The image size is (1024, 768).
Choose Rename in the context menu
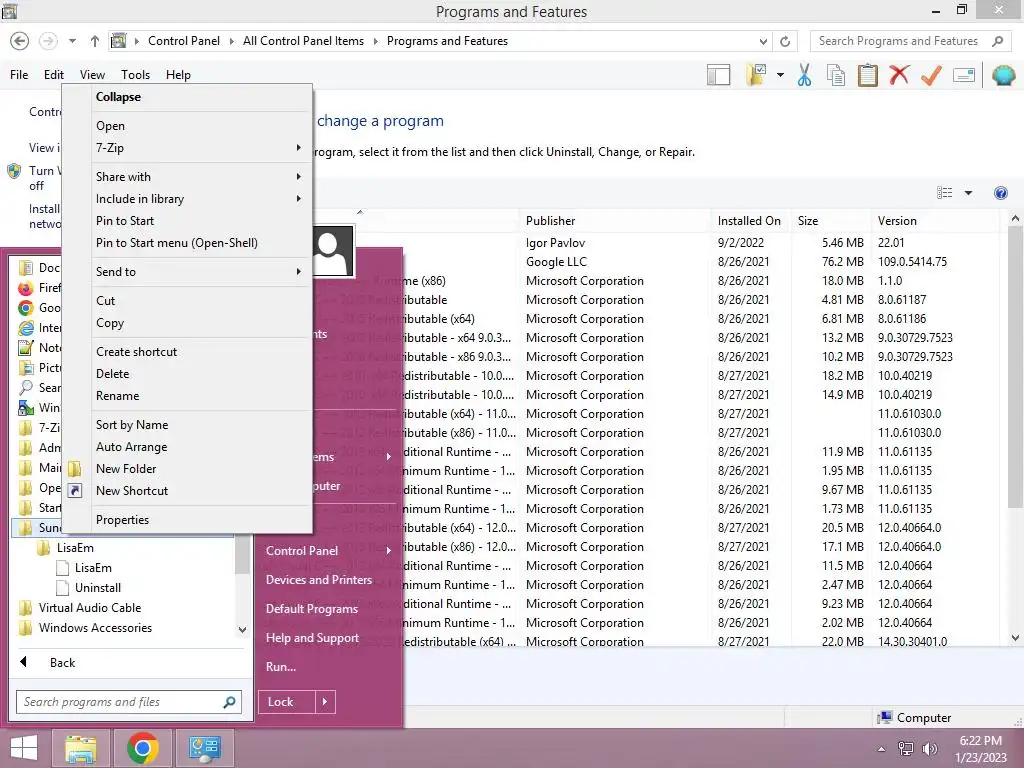(187, 396)
